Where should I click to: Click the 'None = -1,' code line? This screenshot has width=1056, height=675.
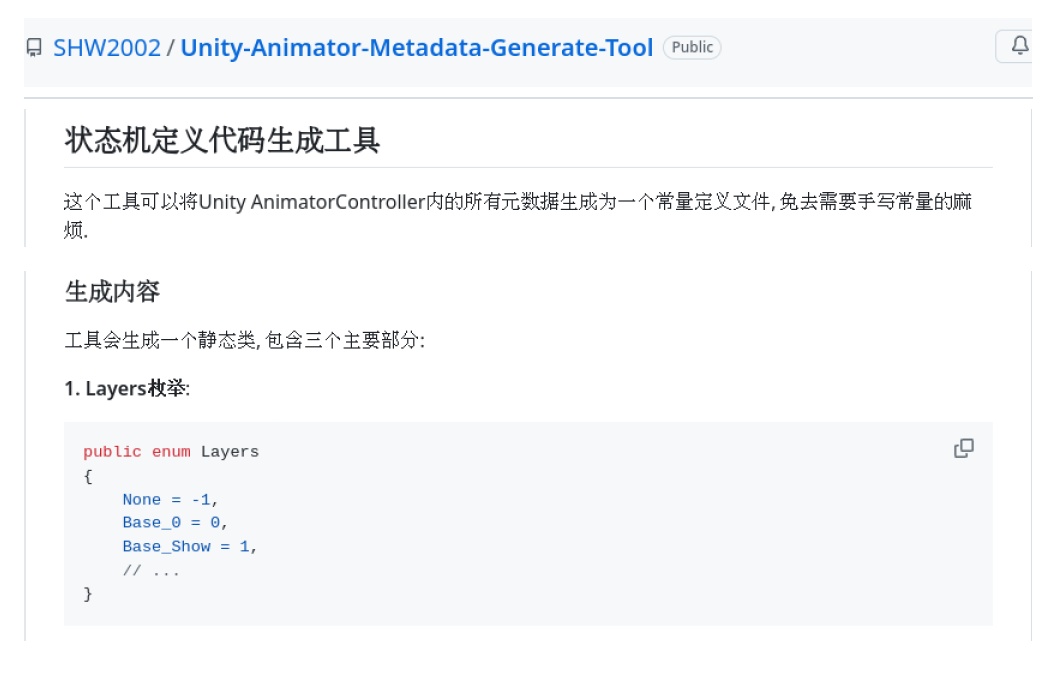pos(170,500)
